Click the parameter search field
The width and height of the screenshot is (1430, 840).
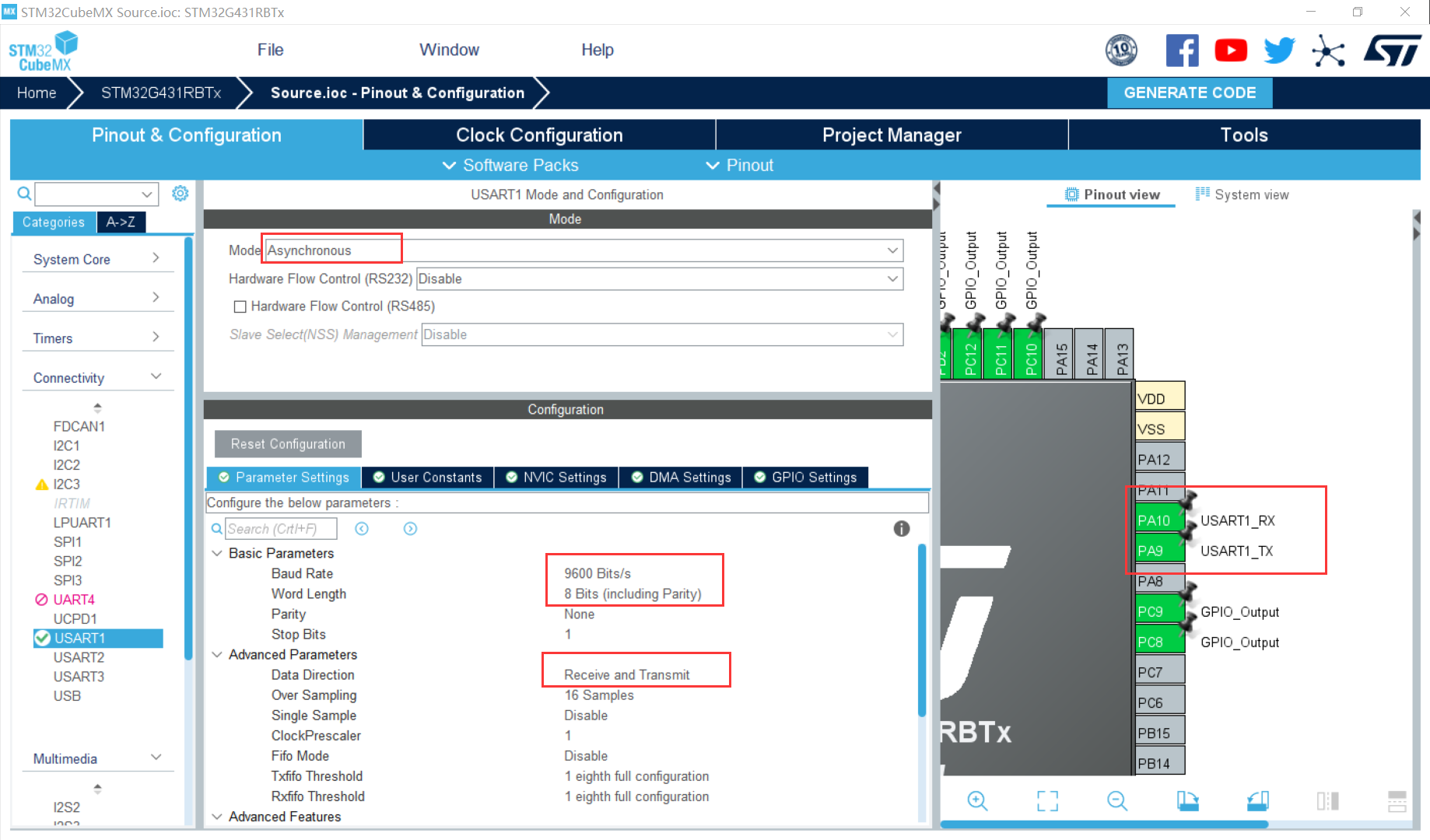(x=281, y=529)
